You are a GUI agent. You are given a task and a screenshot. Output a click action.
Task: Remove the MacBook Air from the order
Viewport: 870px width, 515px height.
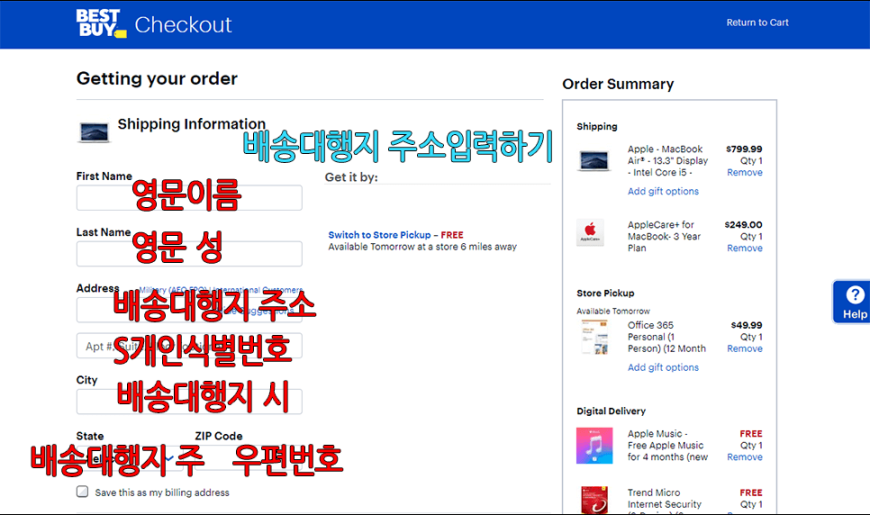(x=745, y=173)
